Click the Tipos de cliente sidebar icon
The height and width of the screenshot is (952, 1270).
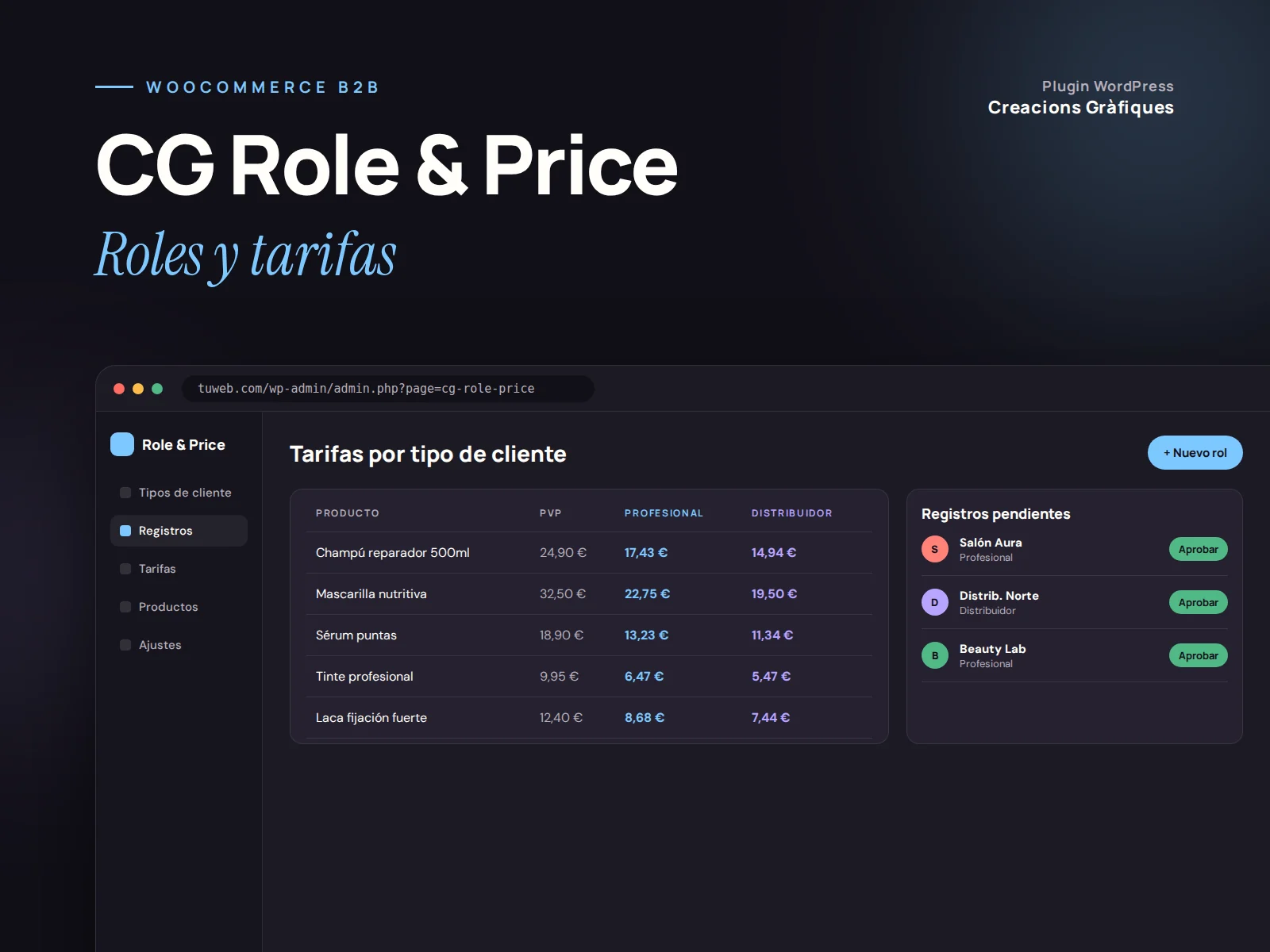pos(125,493)
